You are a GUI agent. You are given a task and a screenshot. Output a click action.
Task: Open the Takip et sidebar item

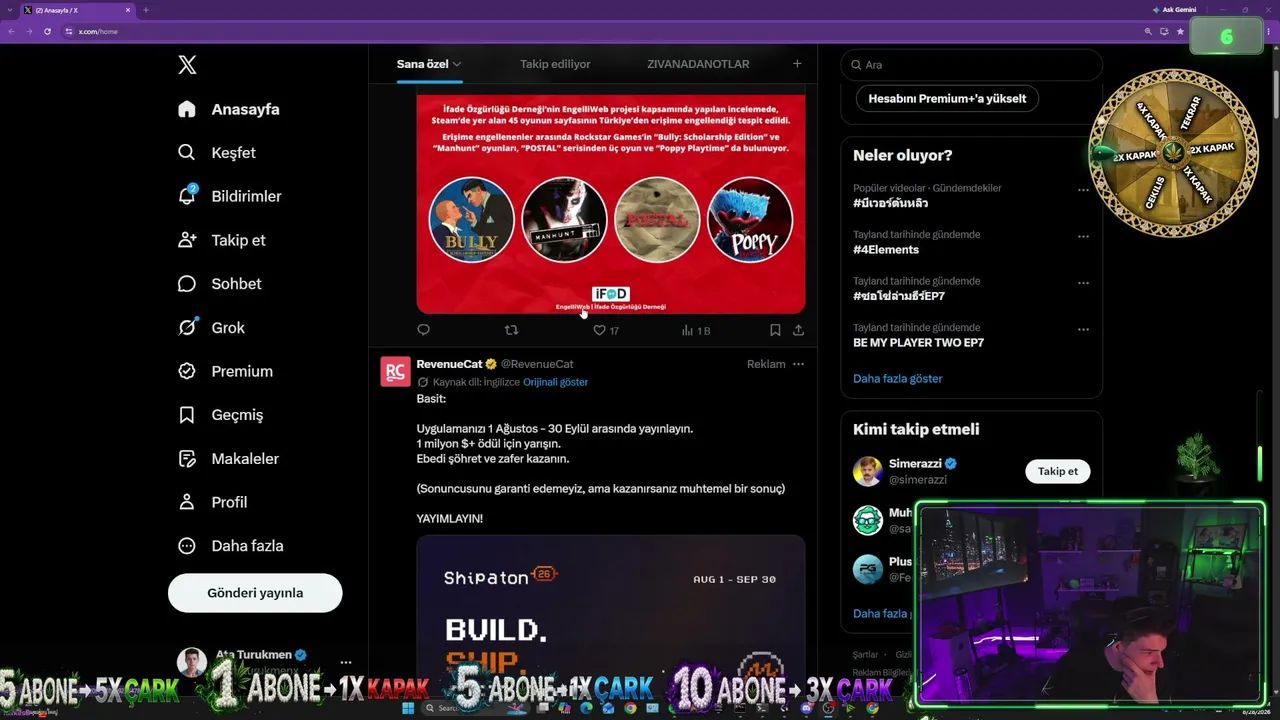coord(221,240)
